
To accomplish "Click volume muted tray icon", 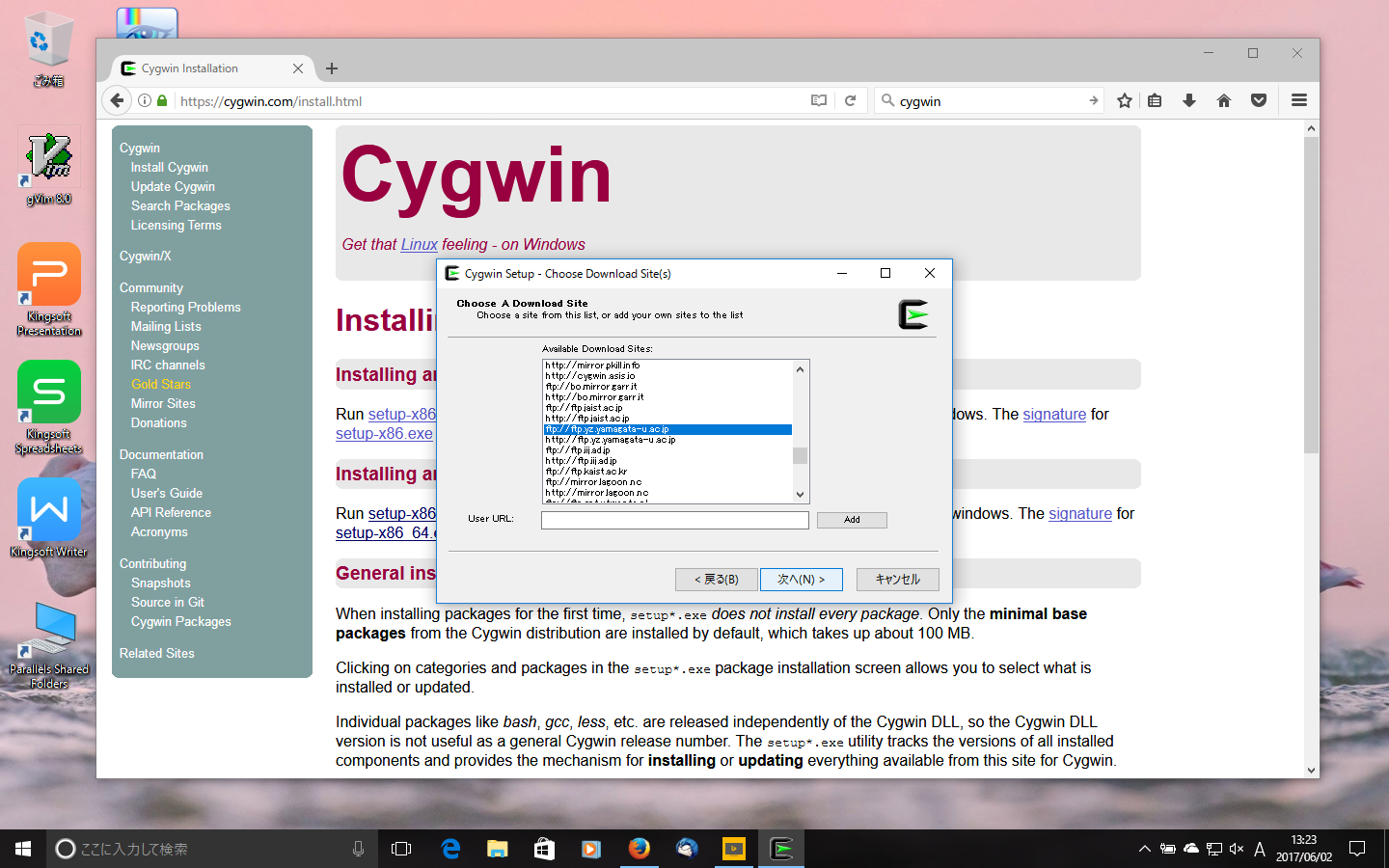I will coord(1237,849).
